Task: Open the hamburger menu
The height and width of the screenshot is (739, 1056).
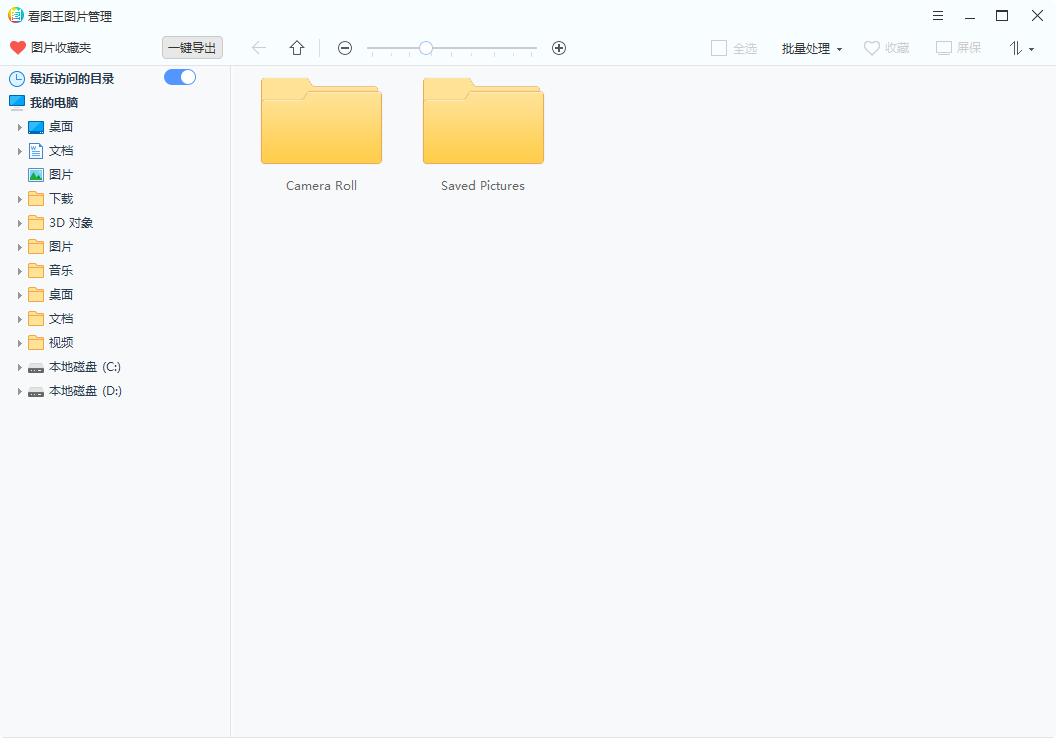Action: [937, 15]
